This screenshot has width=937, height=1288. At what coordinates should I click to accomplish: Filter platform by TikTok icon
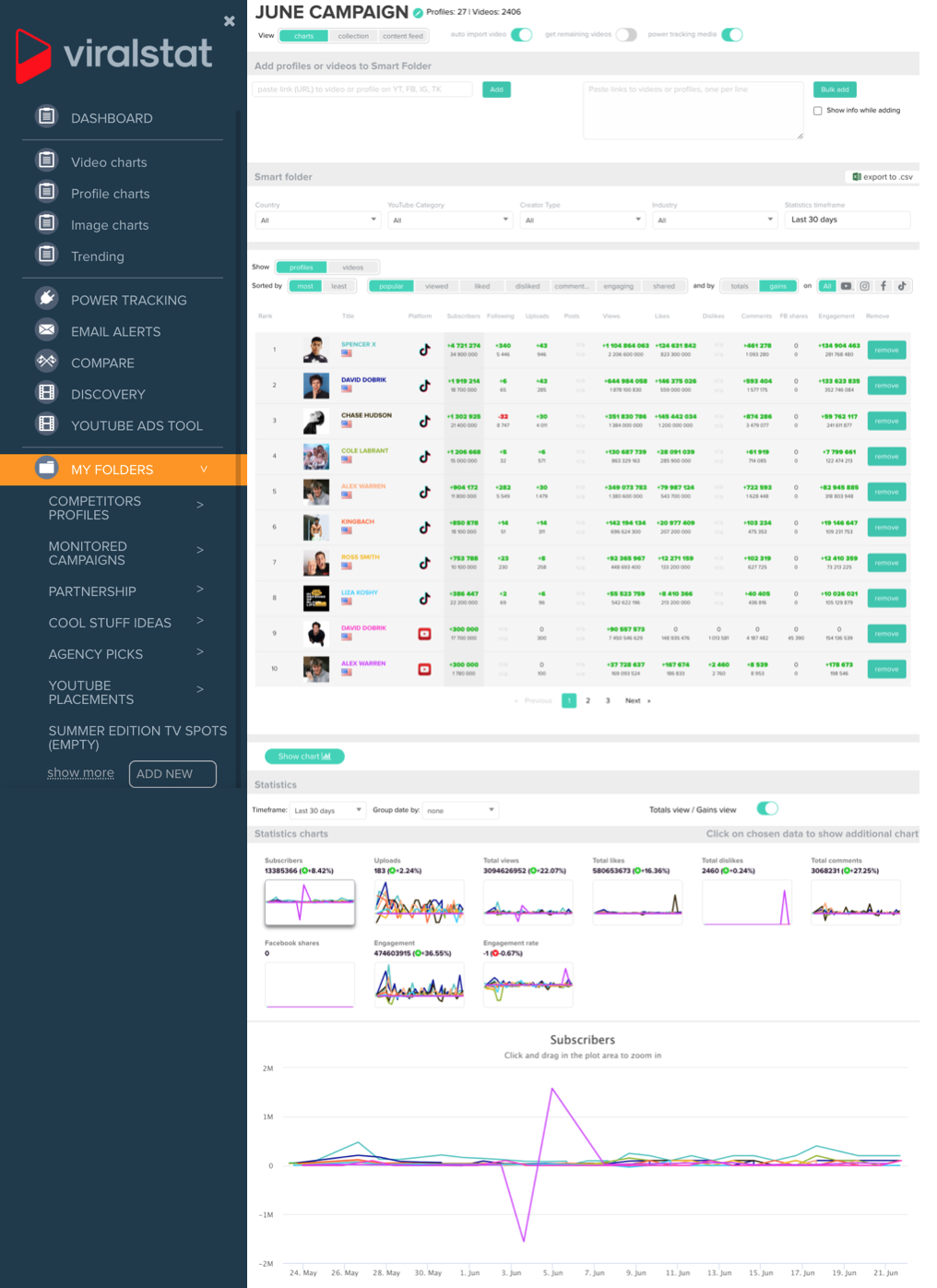point(903,286)
